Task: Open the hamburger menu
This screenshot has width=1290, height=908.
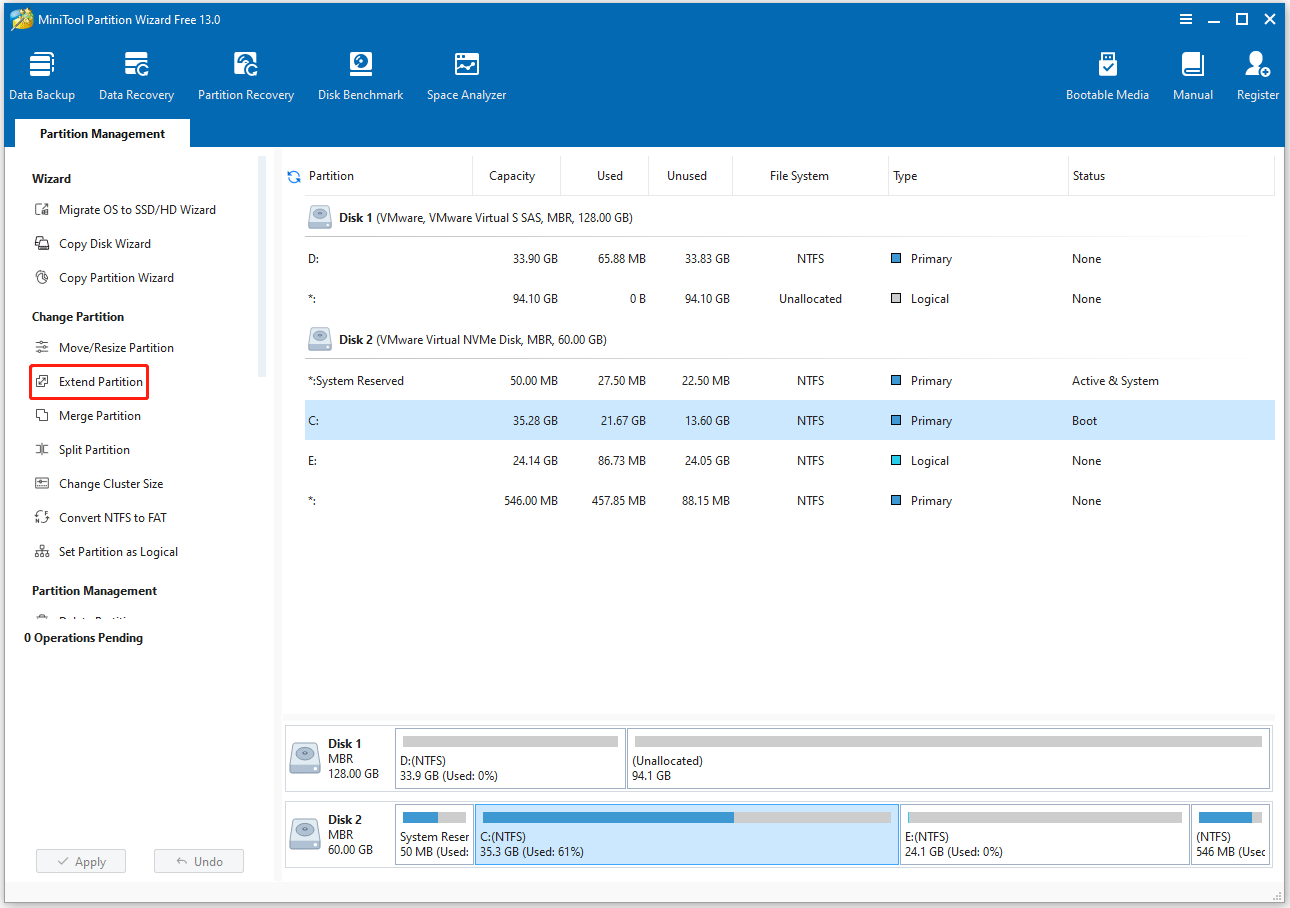Action: click(x=1186, y=19)
